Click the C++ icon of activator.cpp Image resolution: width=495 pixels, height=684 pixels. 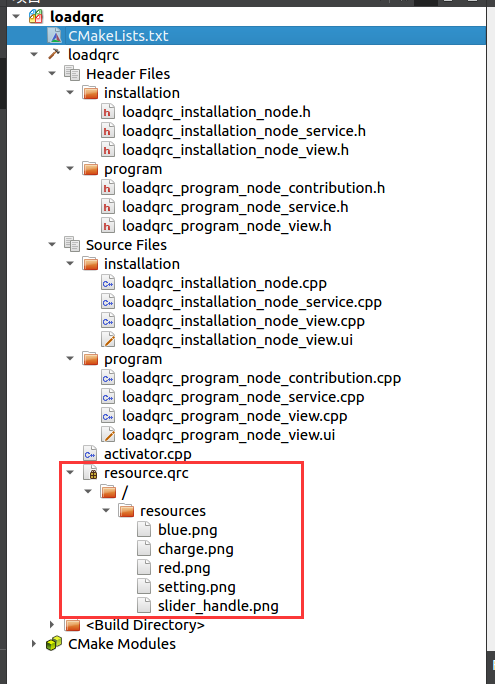point(90,454)
